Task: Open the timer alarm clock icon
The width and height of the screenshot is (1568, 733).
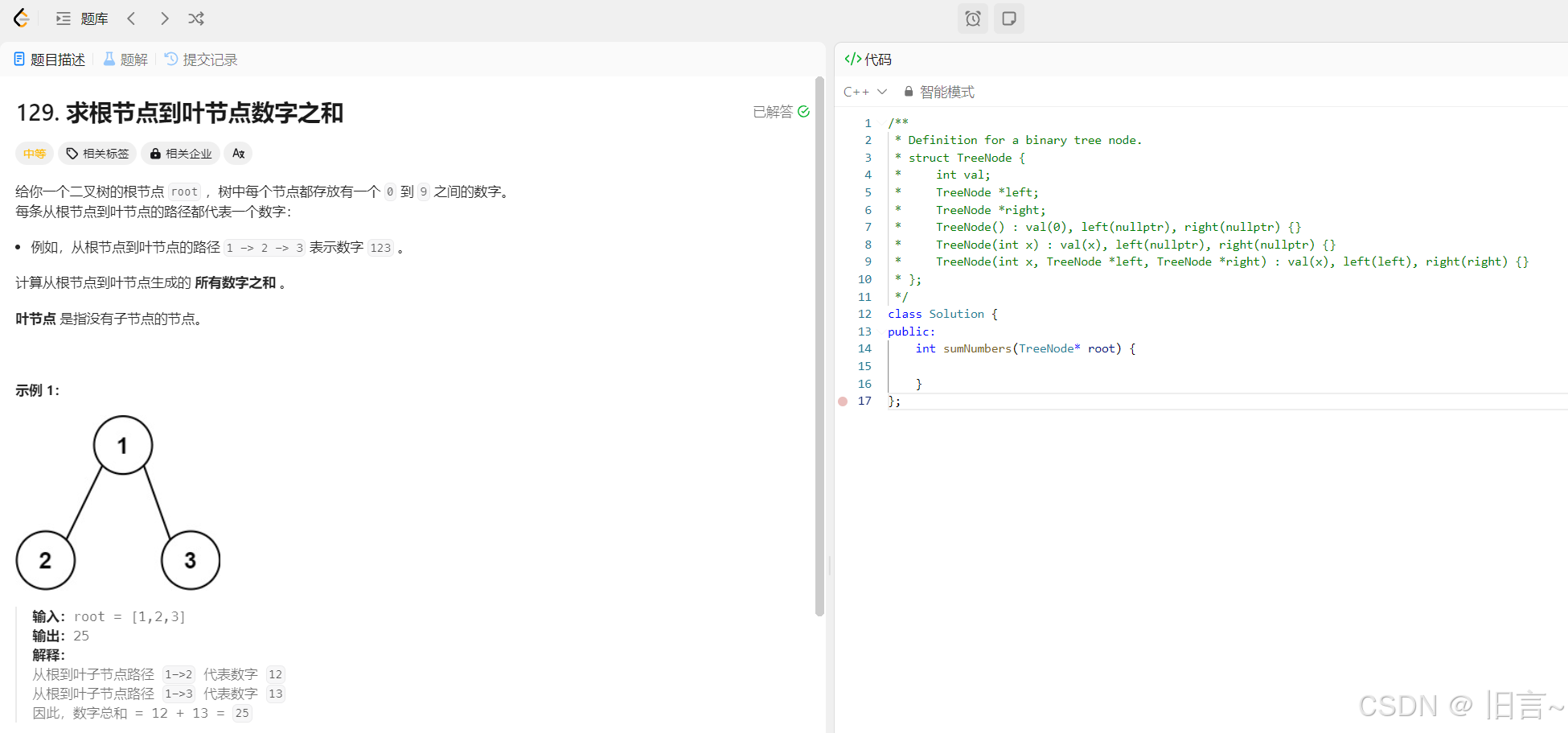Action: (x=973, y=19)
